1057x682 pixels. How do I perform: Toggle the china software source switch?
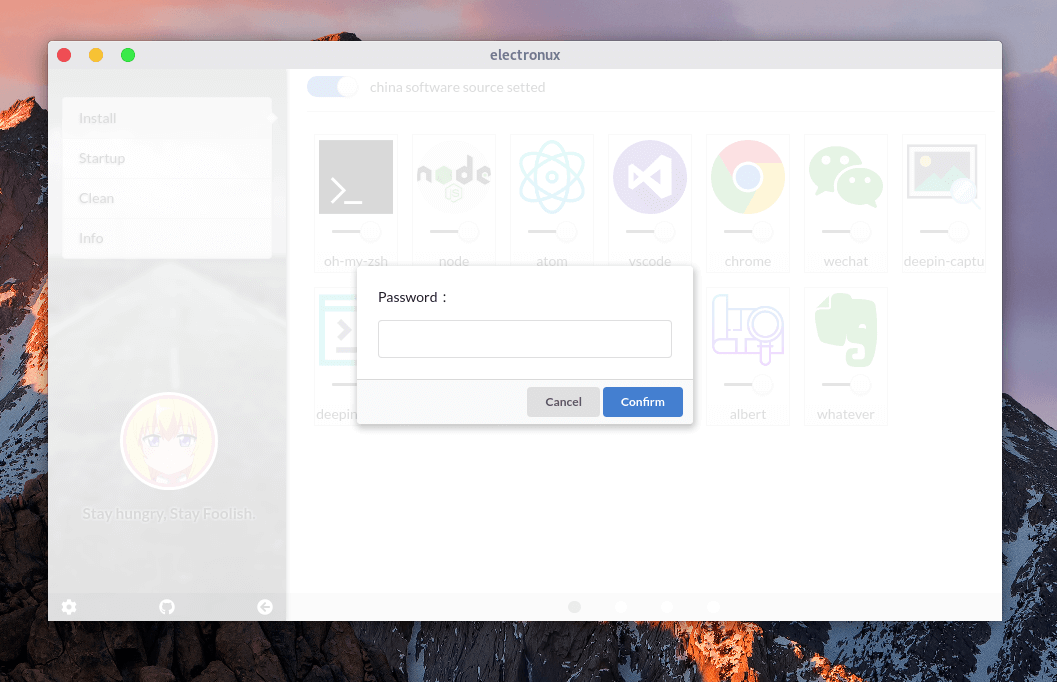[x=332, y=87]
